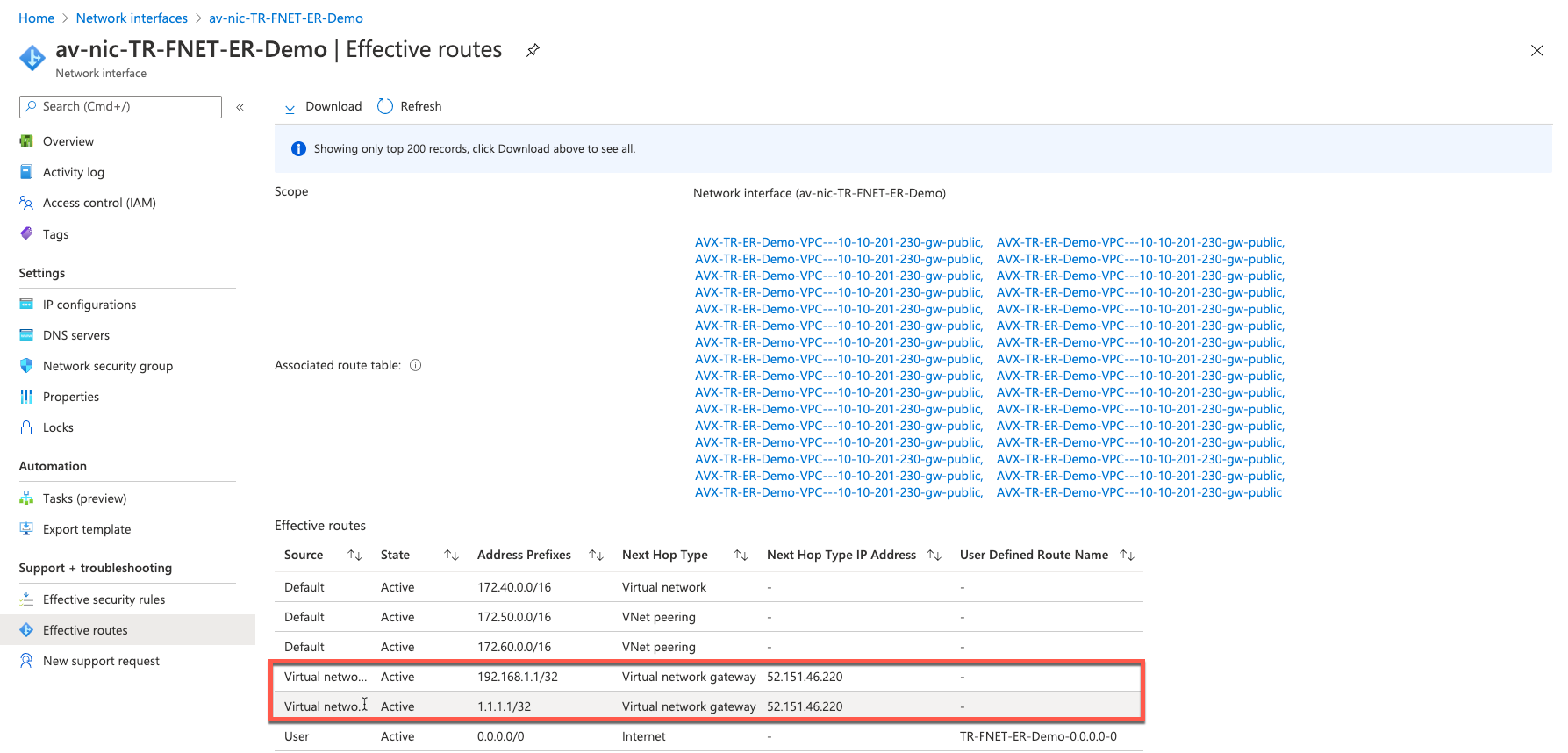Click av-nic-TR-FNET-ER-Demo breadcrumb link

coord(286,18)
